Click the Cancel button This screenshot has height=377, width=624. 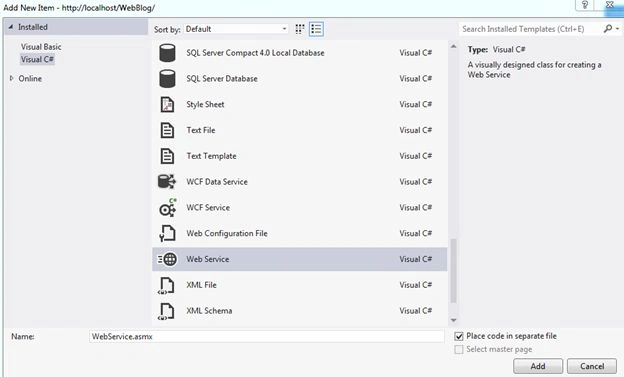pos(592,366)
